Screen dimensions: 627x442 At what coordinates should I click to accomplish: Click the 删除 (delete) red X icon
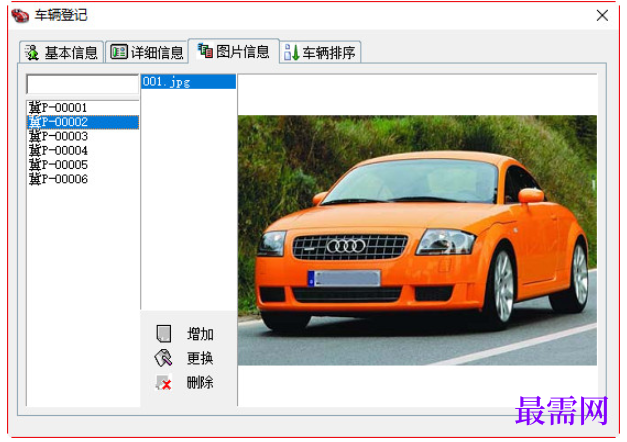pyautogui.click(x=164, y=382)
